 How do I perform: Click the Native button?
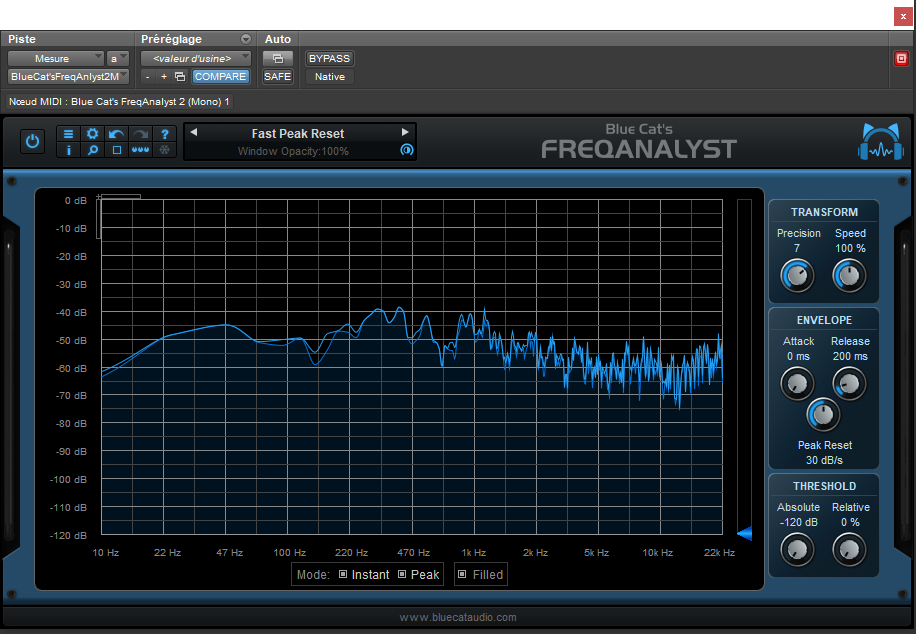[x=329, y=77]
